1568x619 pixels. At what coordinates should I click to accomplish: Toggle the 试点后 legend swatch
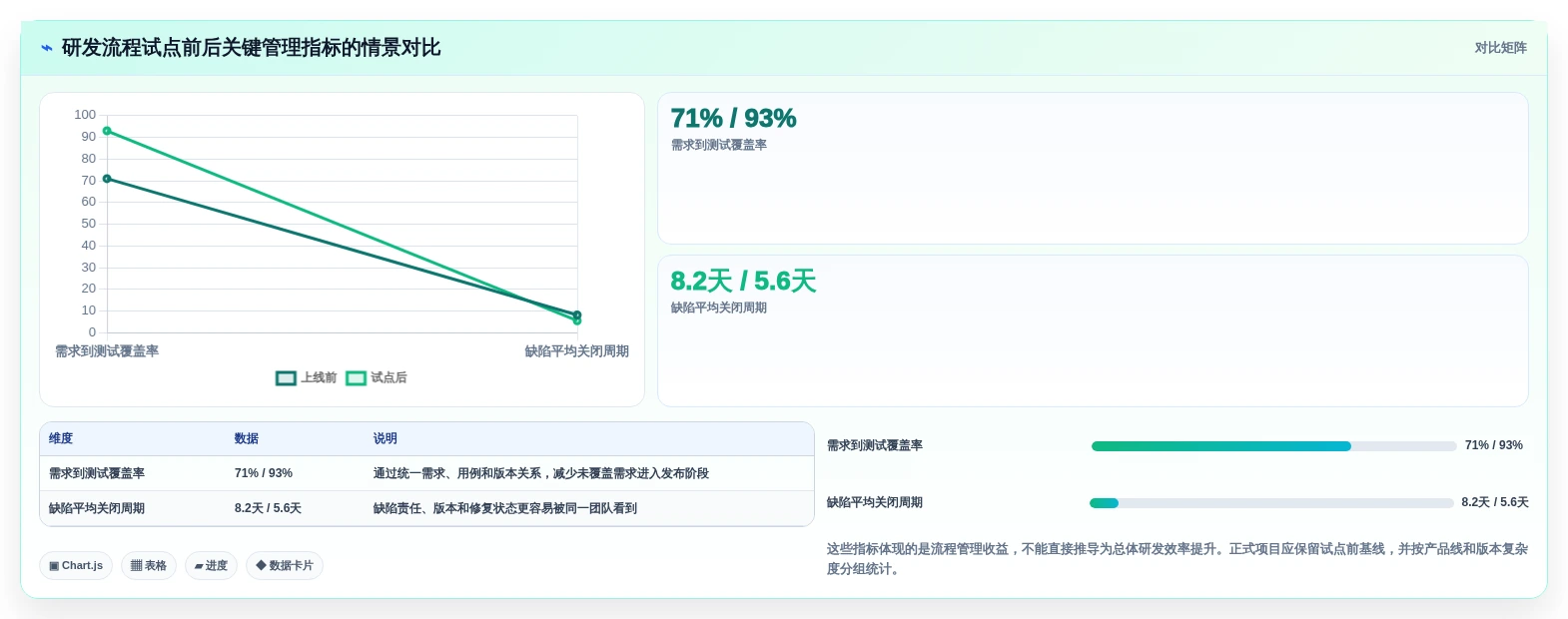356,378
